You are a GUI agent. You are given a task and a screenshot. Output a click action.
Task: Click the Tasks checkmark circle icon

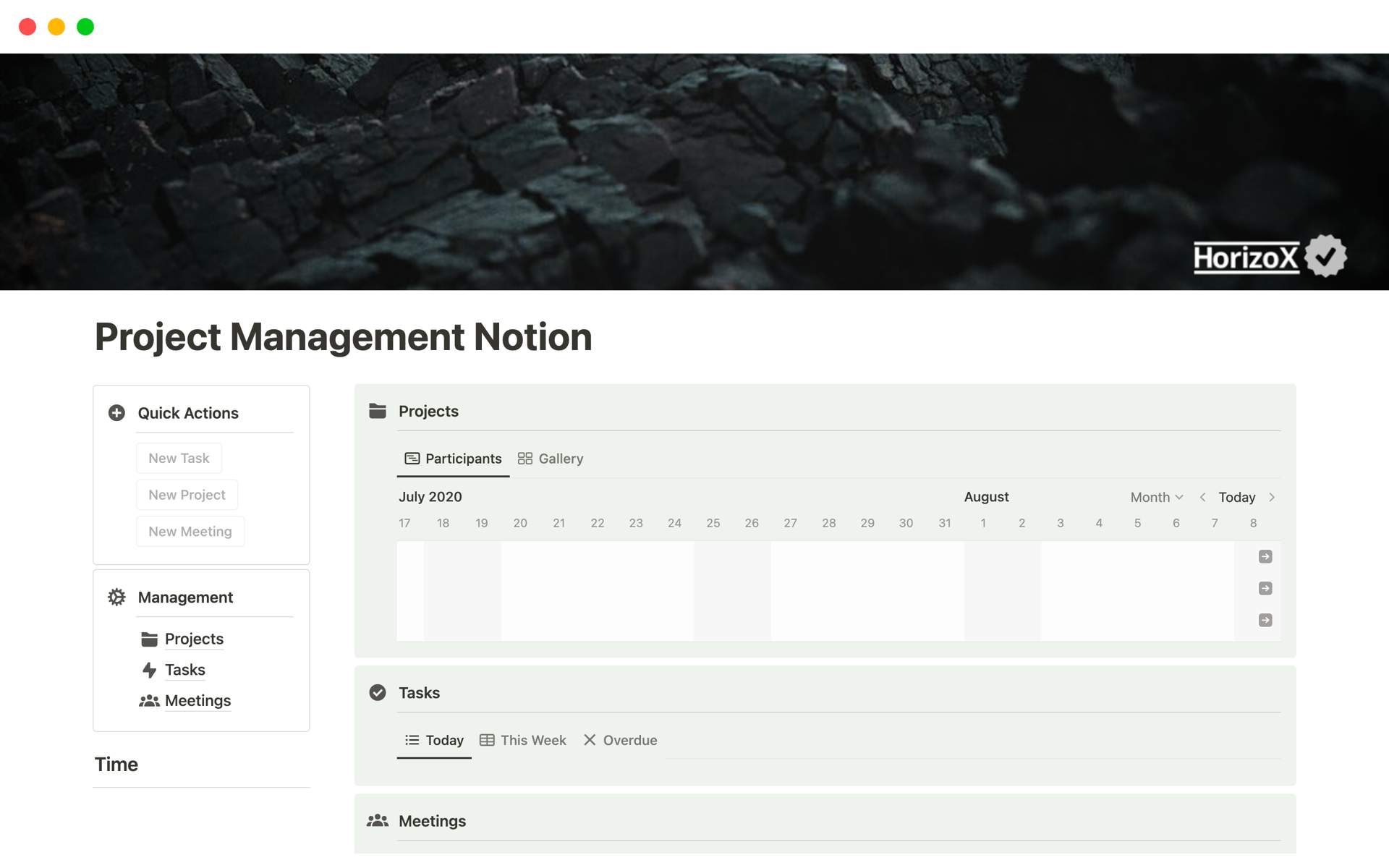(x=378, y=693)
